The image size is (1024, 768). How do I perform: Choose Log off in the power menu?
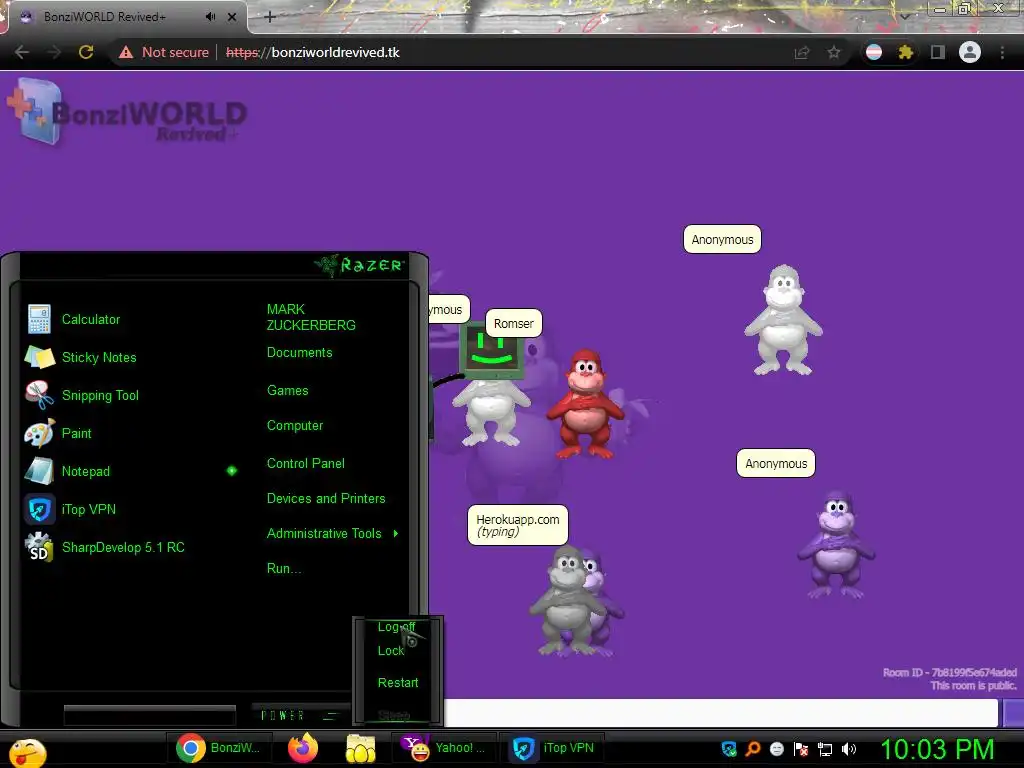pyautogui.click(x=396, y=627)
